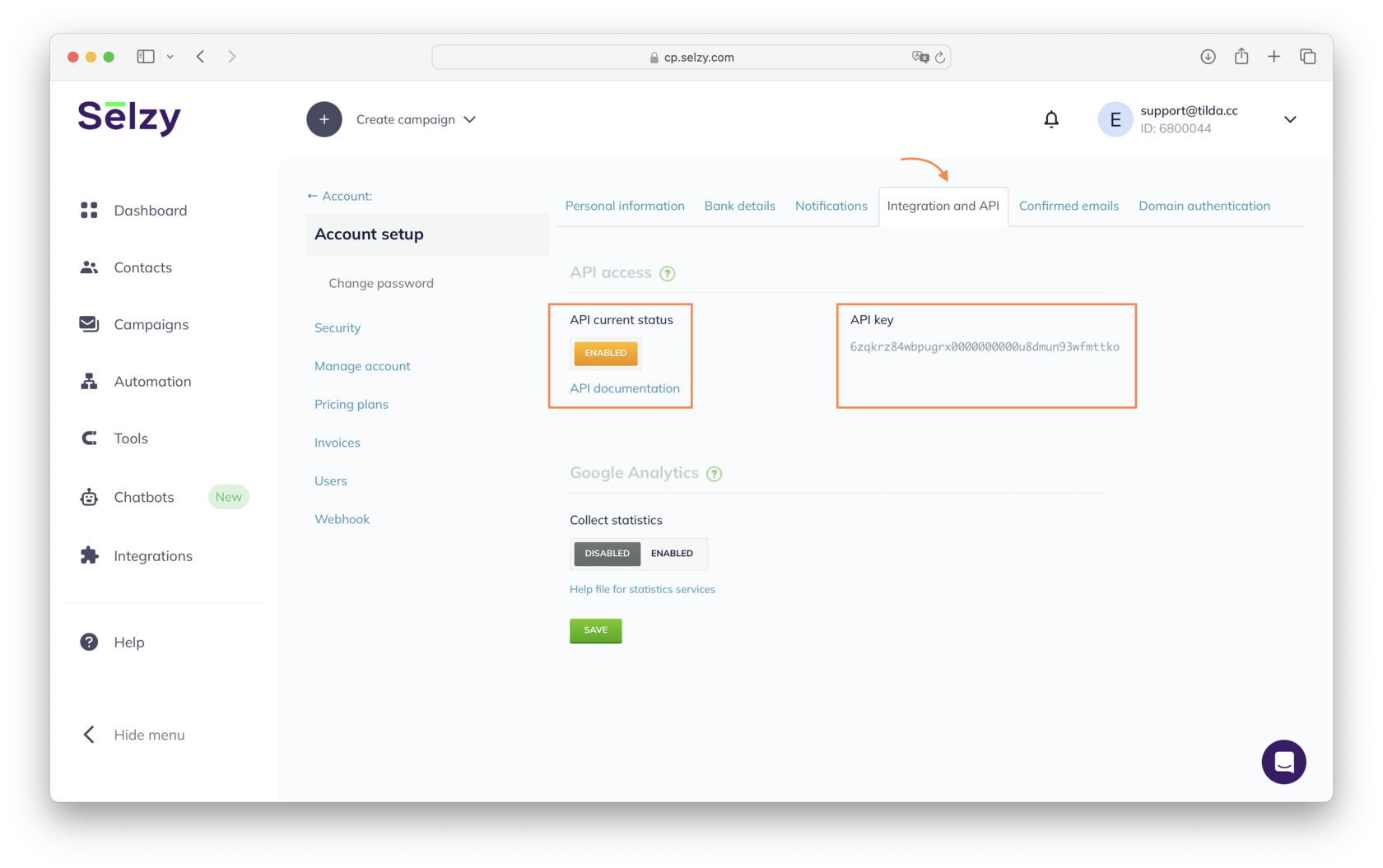Select the Chatbots robot icon
Viewport: 1383px width, 868px height.
coord(89,496)
